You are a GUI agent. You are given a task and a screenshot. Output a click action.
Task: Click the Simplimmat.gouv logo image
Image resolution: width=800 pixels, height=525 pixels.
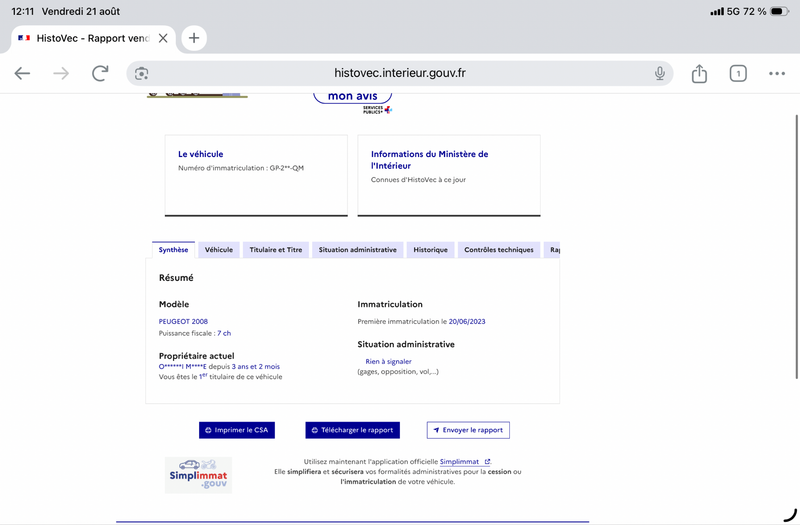[198, 475]
